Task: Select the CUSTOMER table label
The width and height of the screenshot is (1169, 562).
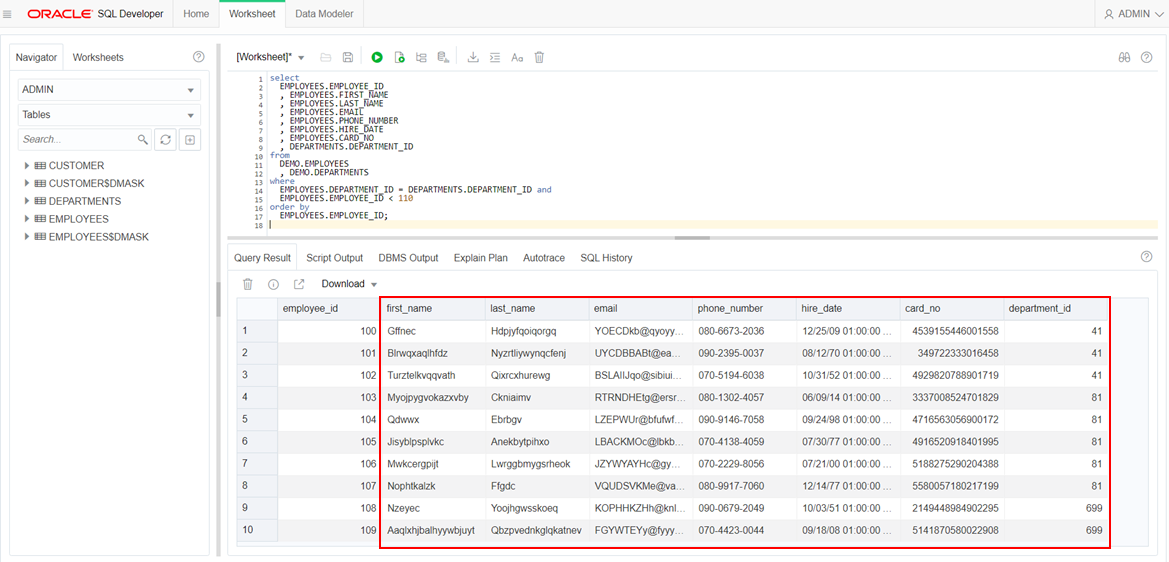Action: (76, 165)
